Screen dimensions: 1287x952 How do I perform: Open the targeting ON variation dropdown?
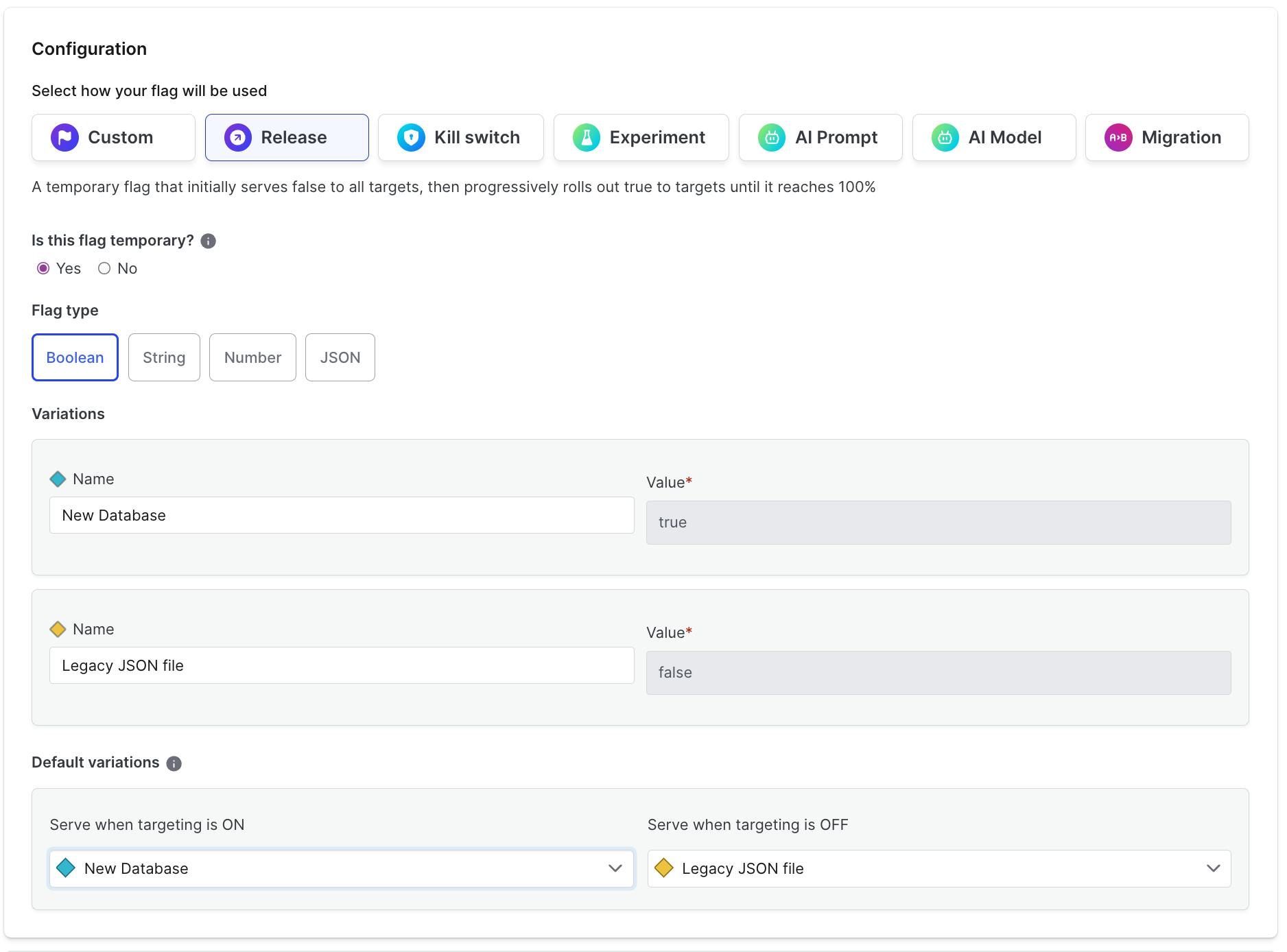click(x=341, y=868)
